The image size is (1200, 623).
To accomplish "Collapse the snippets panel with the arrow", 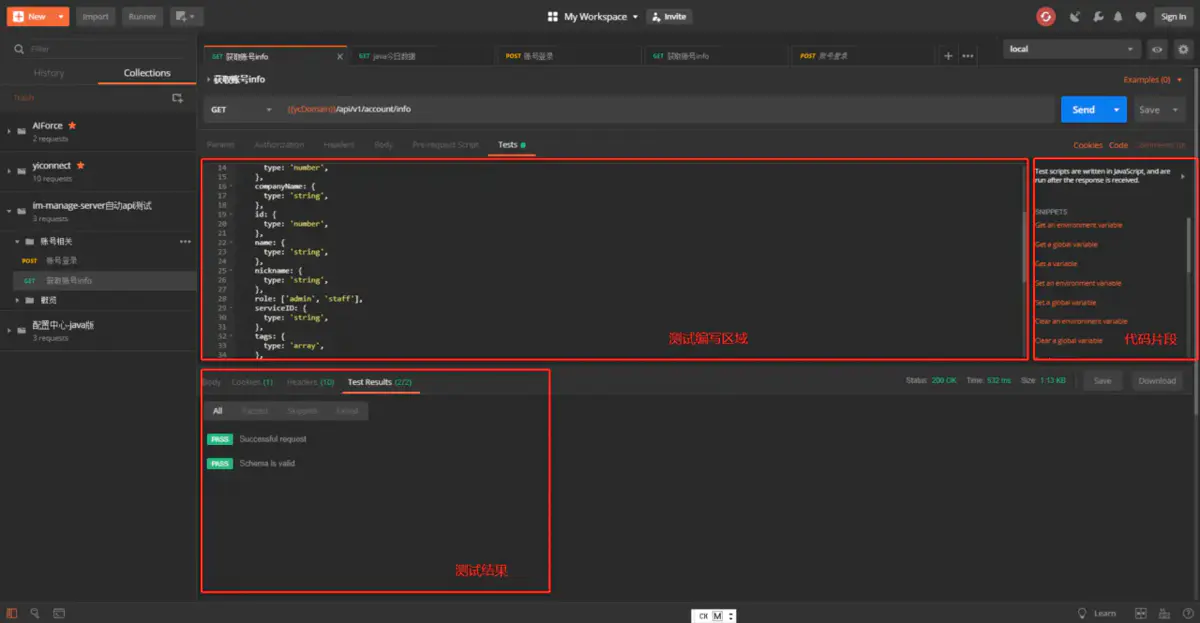I will pyautogui.click(x=1184, y=177).
